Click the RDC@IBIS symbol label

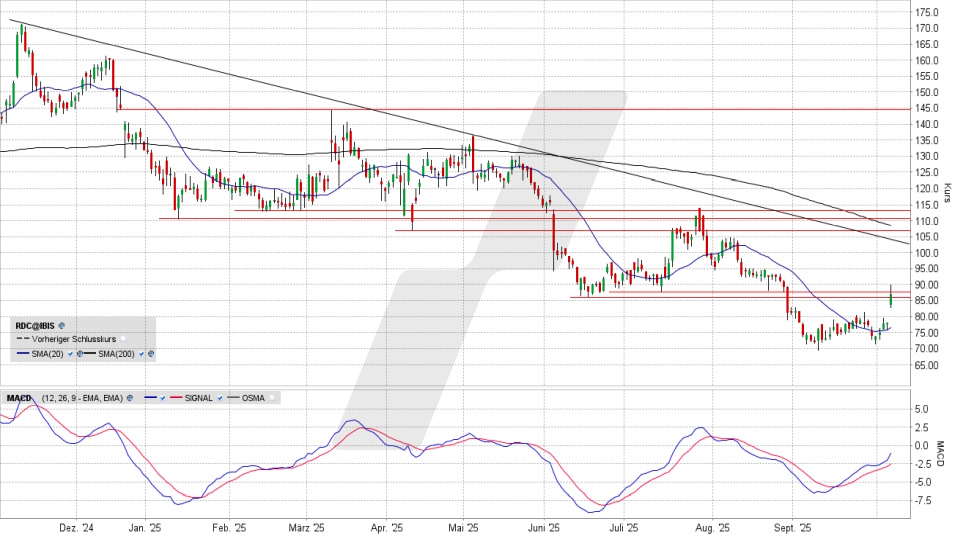[35, 326]
